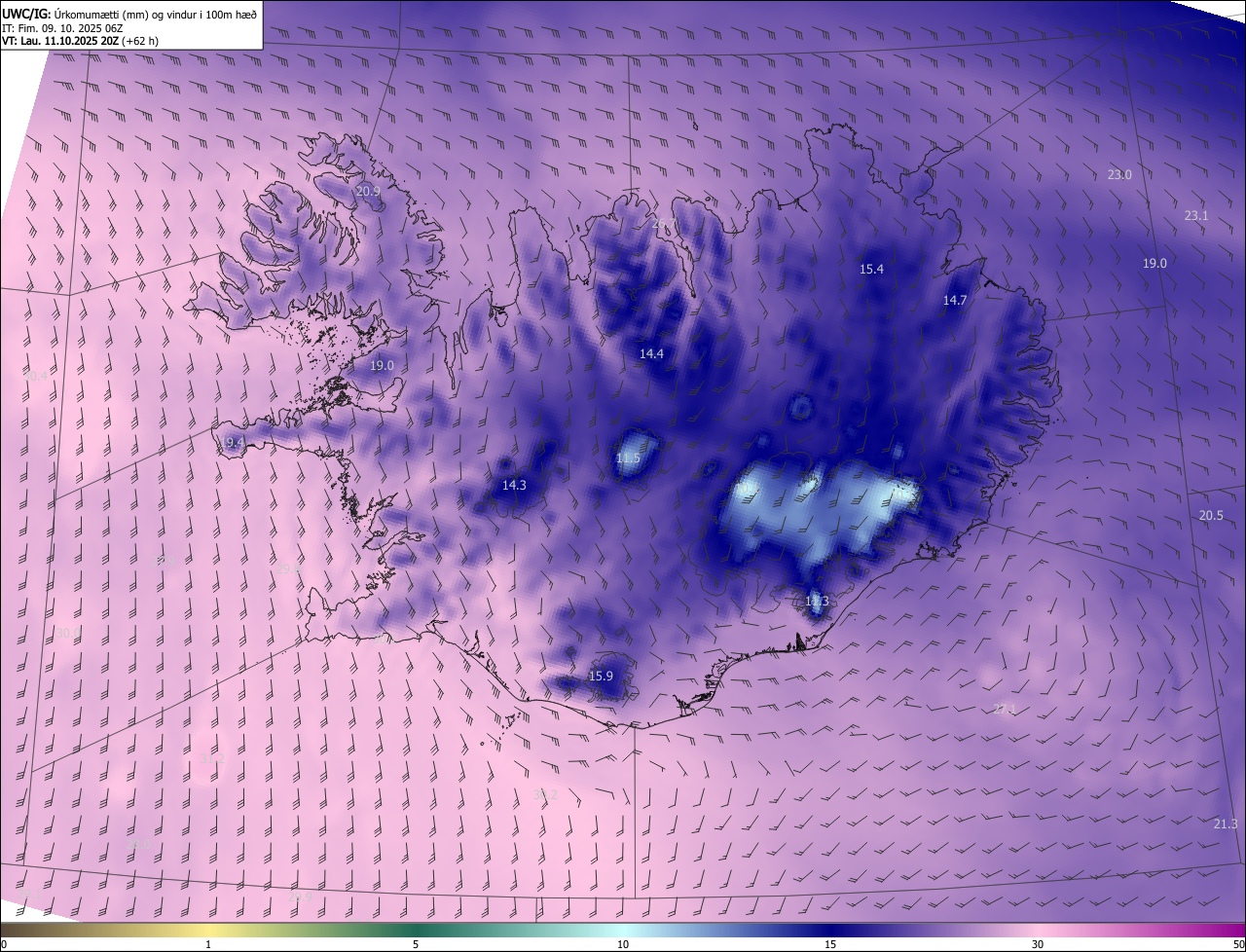Click the 11.5 value on the bright glacier patch
1246x952 pixels.
click(x=629, y=458)
